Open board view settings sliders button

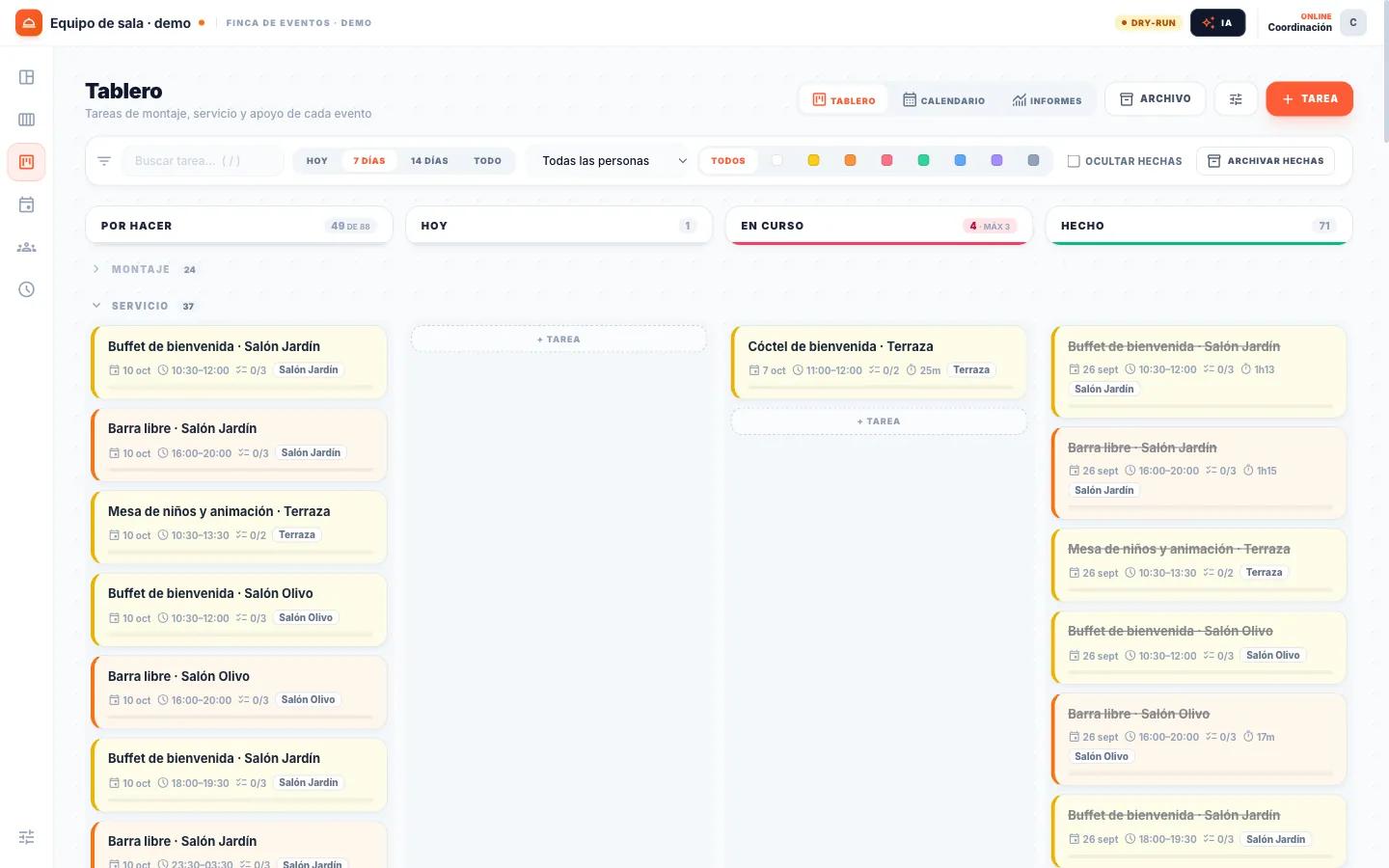pos(1236,98)
